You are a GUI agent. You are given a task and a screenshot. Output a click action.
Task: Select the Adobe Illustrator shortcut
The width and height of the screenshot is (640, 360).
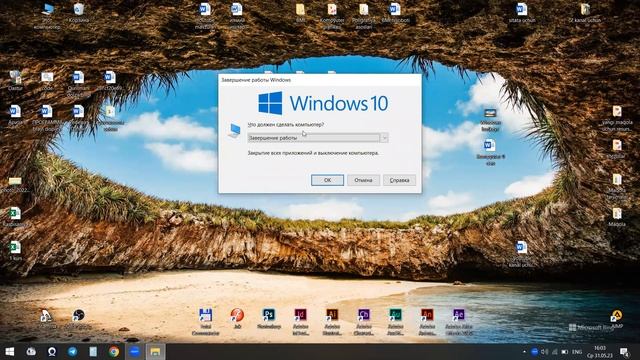(332, 322)
